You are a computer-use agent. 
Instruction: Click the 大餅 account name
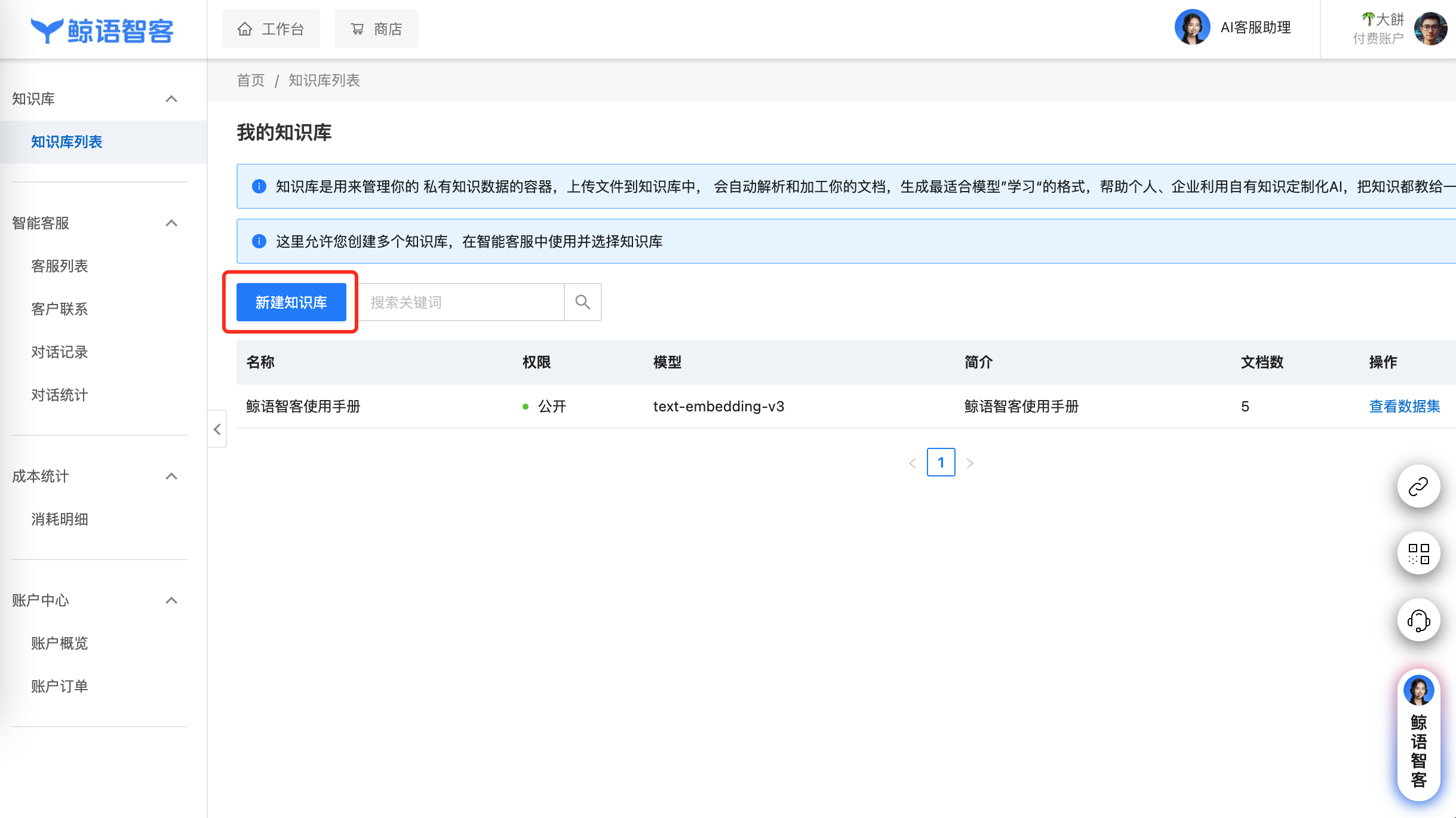pyautogui.click(x=1383, y=19)
